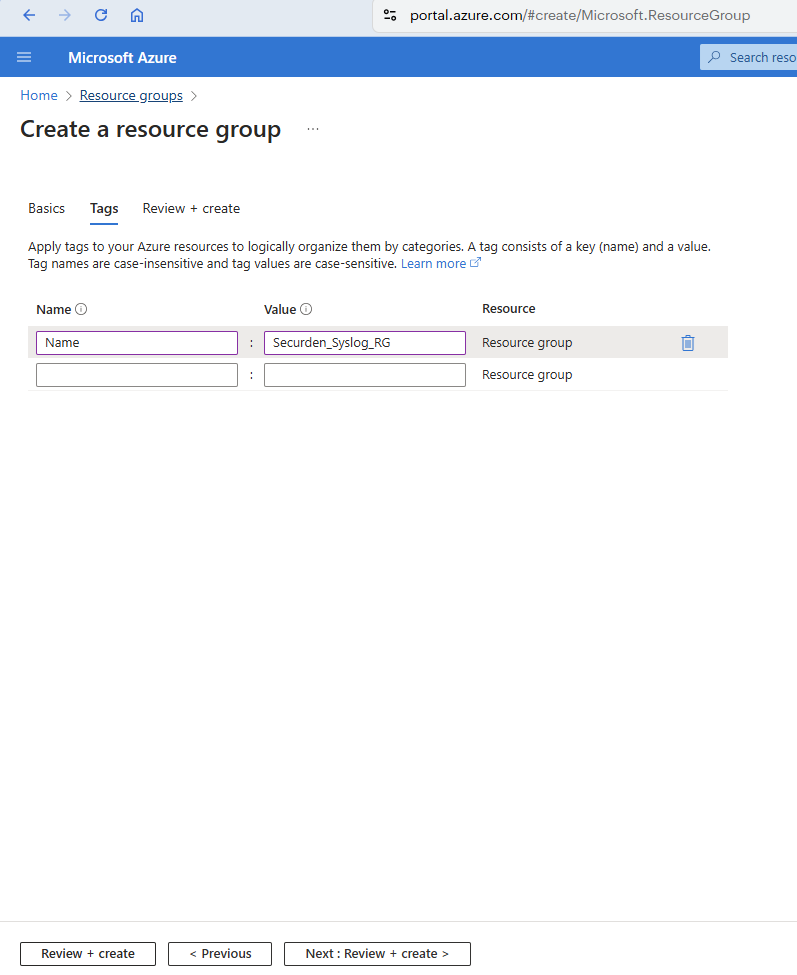Open site information icon in address bar

[x=390, y=15]
